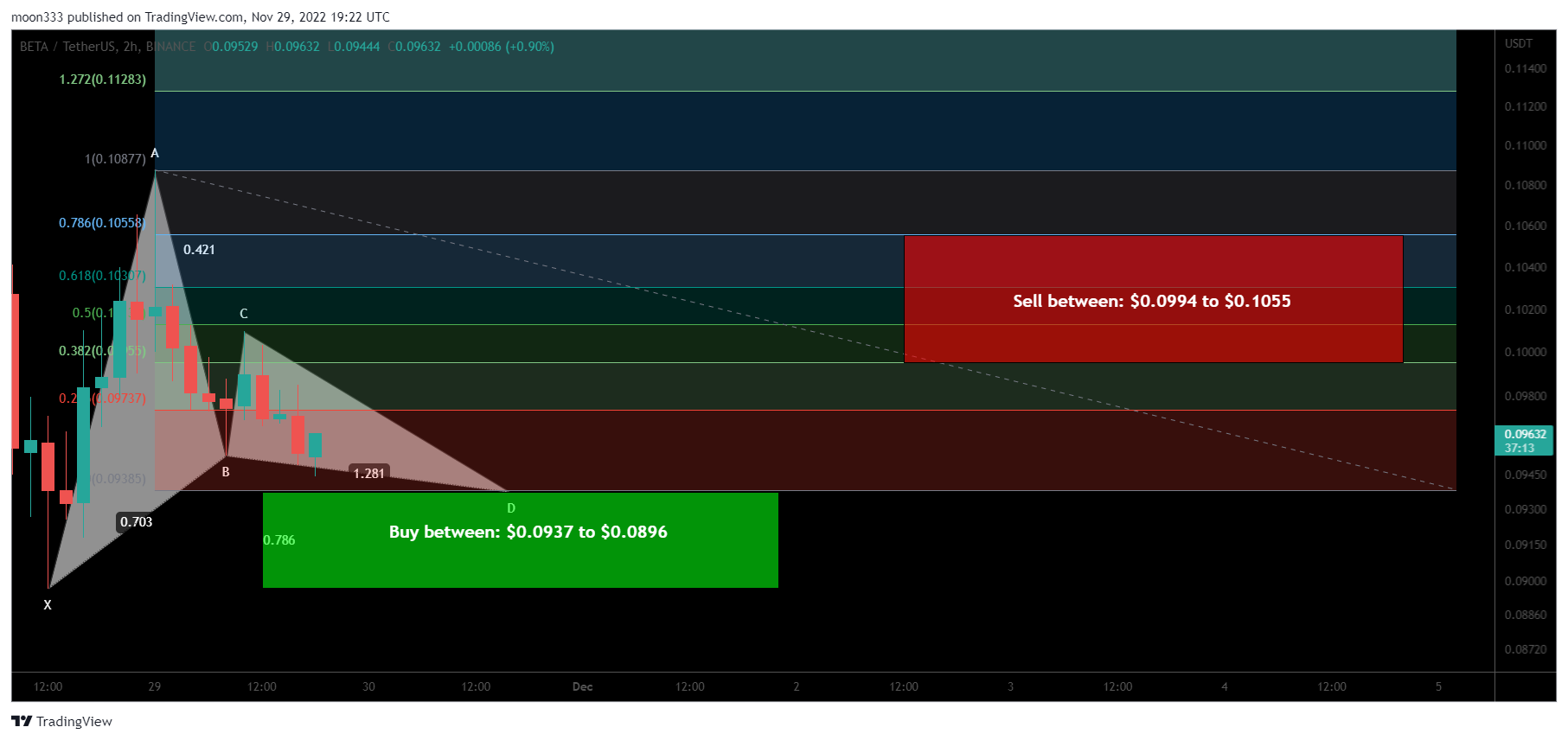Viewport: 1568px width, 740px height.
Task: Click pattern point X label
Action: (48, 605)
